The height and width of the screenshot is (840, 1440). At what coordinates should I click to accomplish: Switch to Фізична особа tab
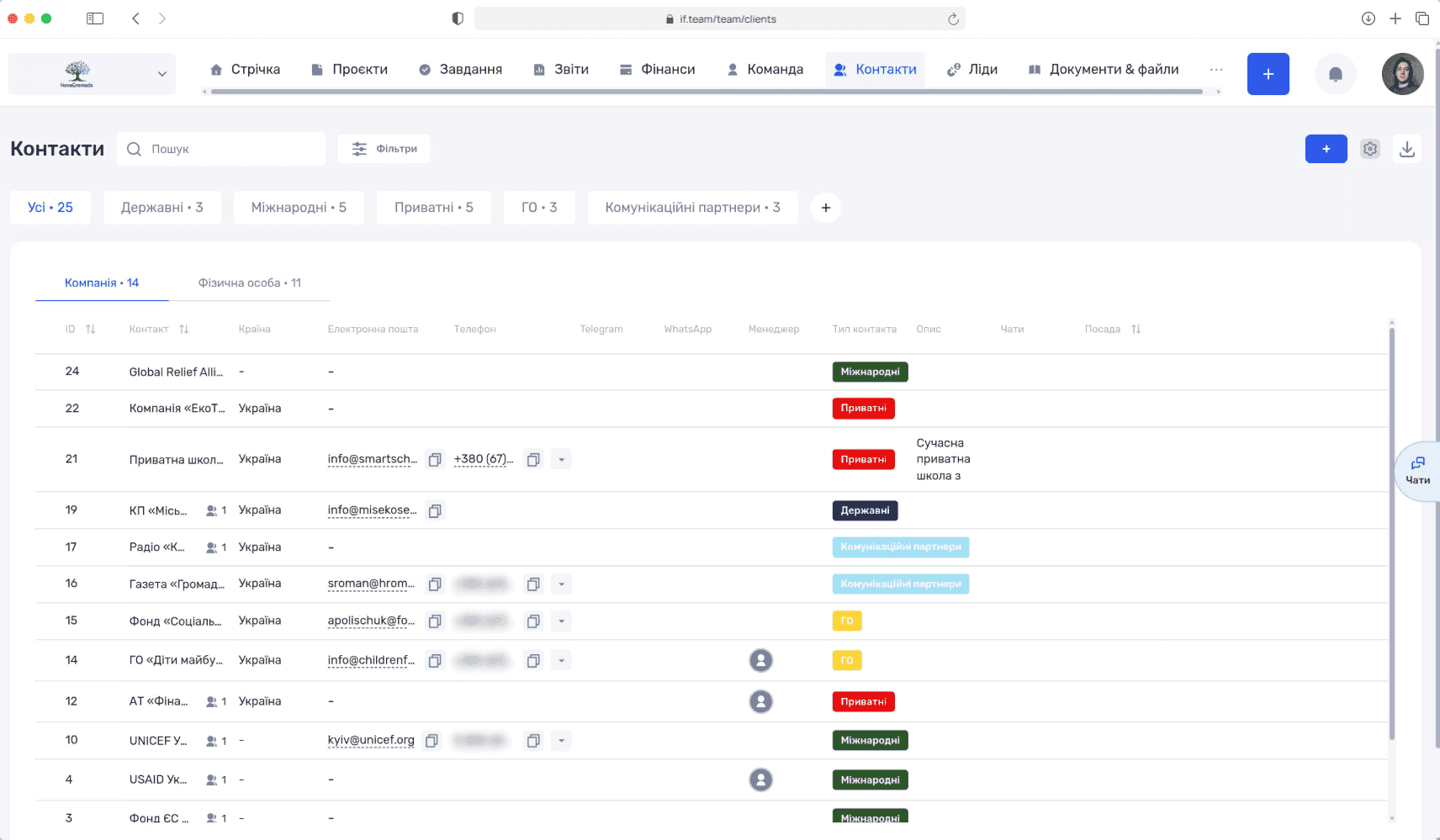click(250, 283)
